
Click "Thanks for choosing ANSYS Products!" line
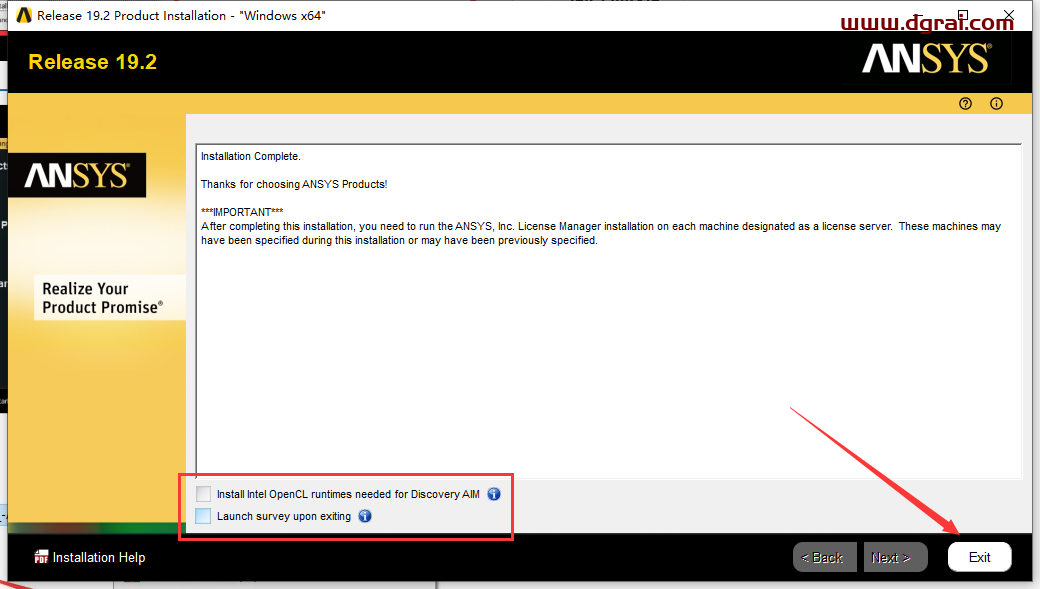coord(294,184)
